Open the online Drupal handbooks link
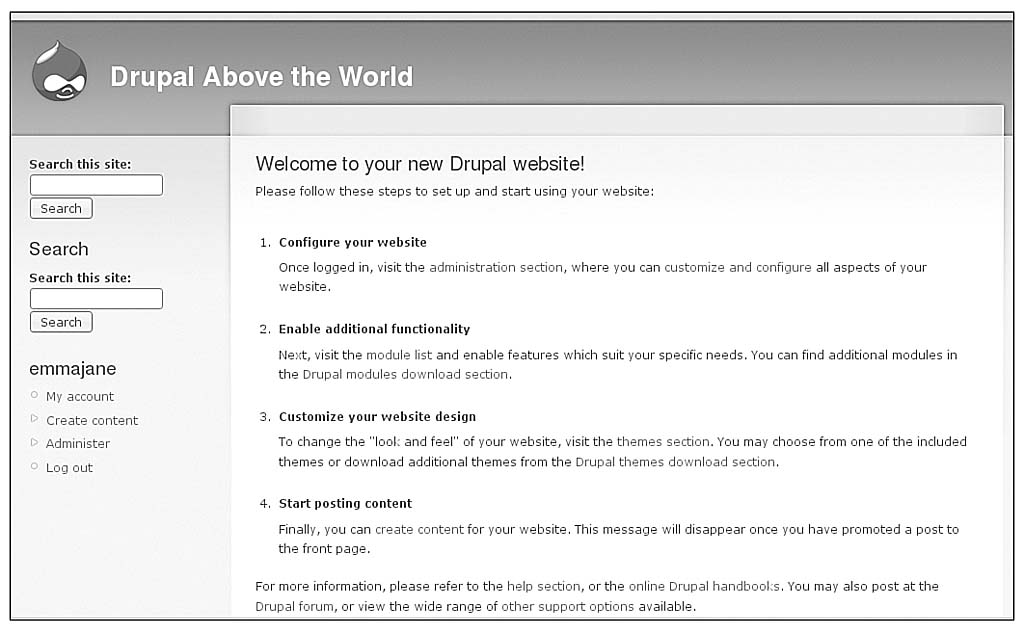 pyautogui.click(x=704, y=586)
